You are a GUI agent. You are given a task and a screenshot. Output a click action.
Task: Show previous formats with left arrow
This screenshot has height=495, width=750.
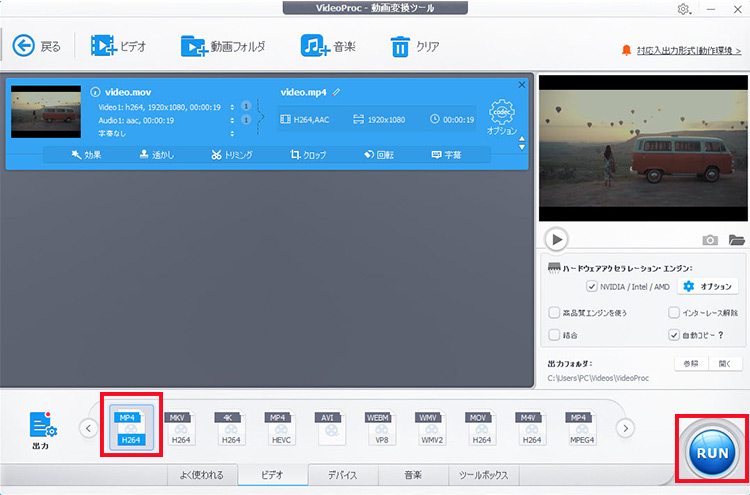coord(88,428)
